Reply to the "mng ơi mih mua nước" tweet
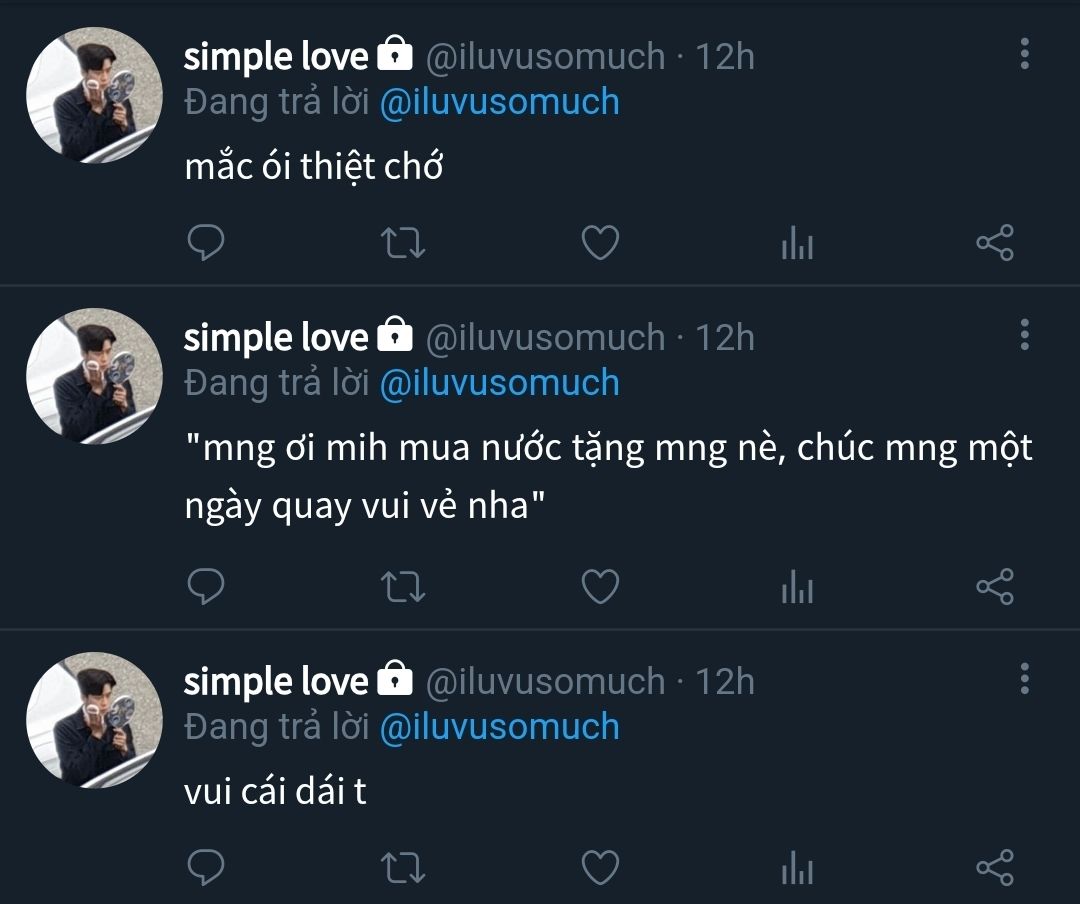Viewport: 1080px width, 904px height. point(206,586)
